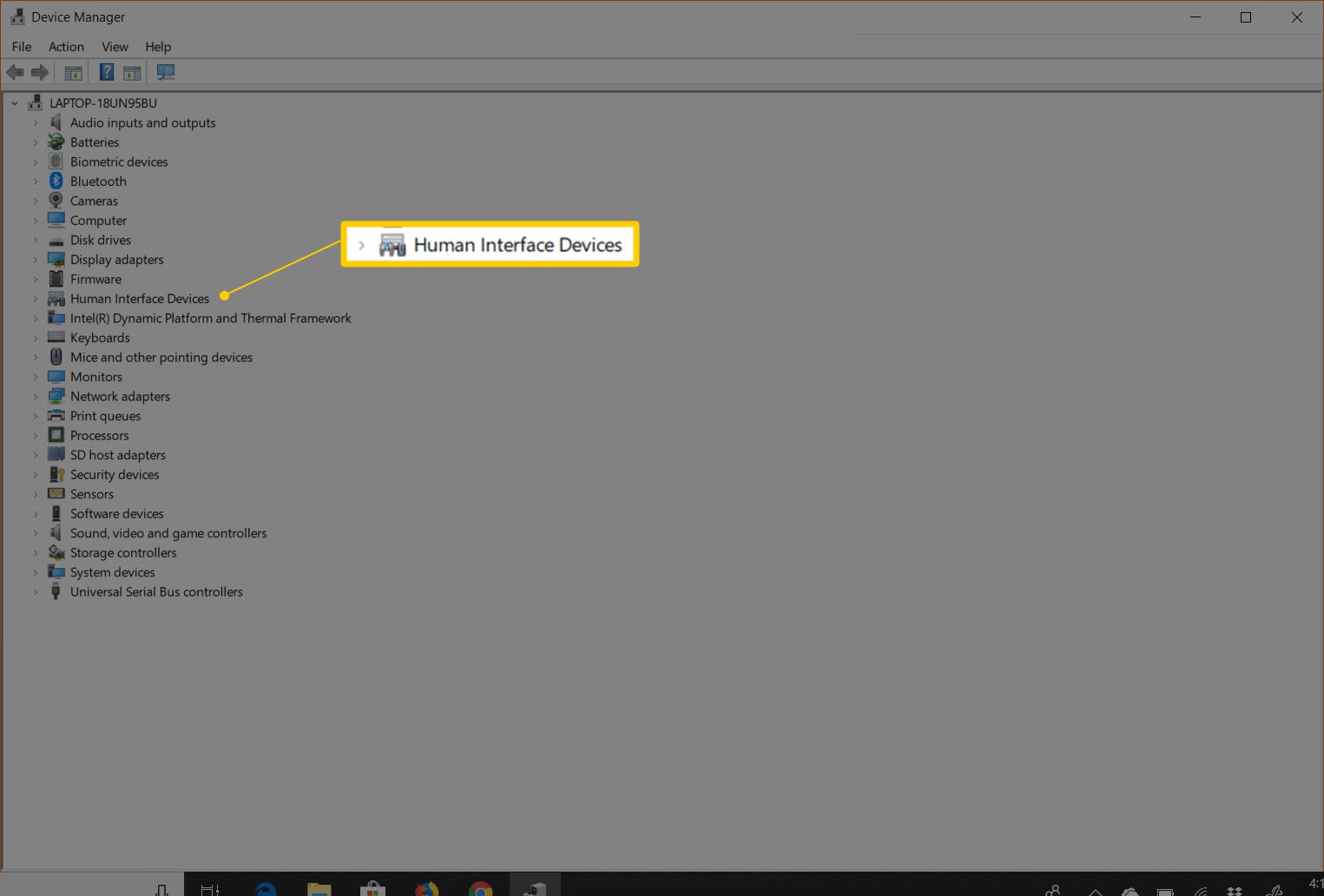This screenshot has width=1324, height=896.
Task: Open the File menu
Action: pos(22,46)
